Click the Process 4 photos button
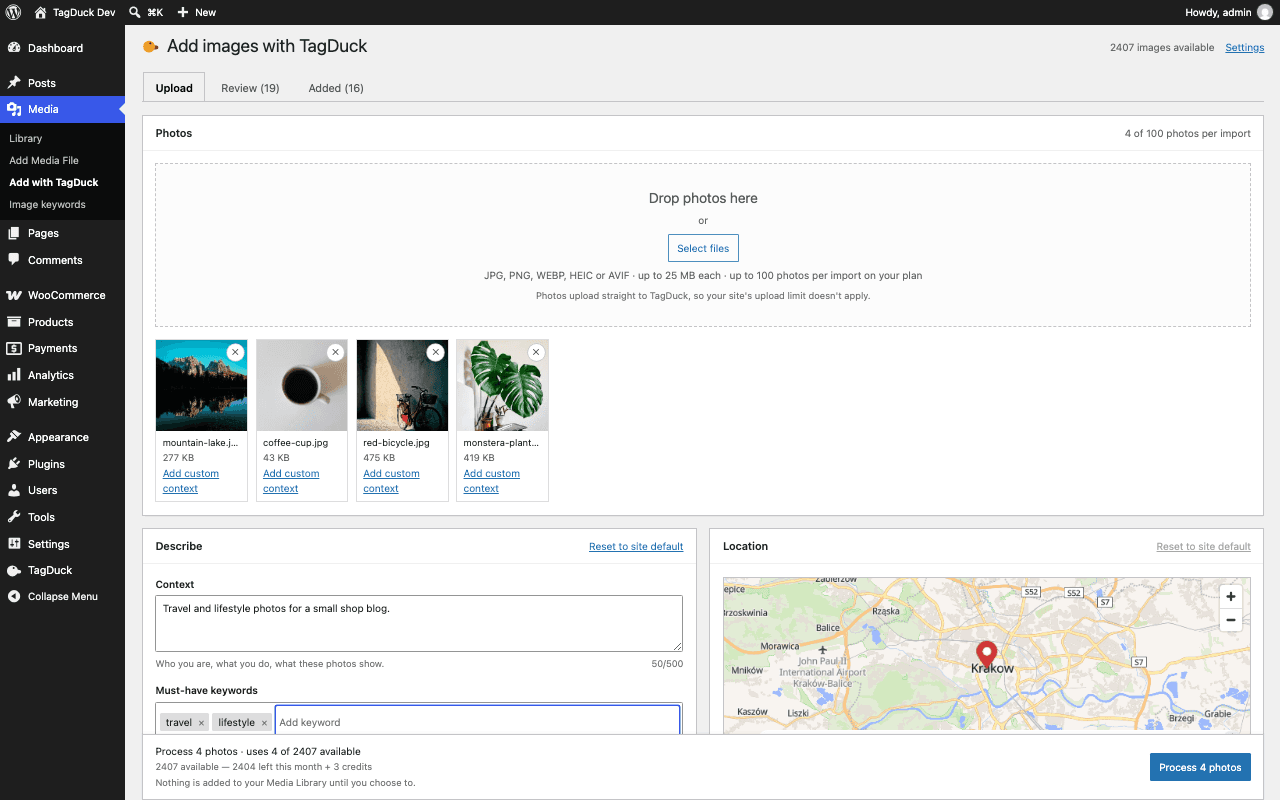Screen dimensions: 1280x800 (x=1200, y=767)
